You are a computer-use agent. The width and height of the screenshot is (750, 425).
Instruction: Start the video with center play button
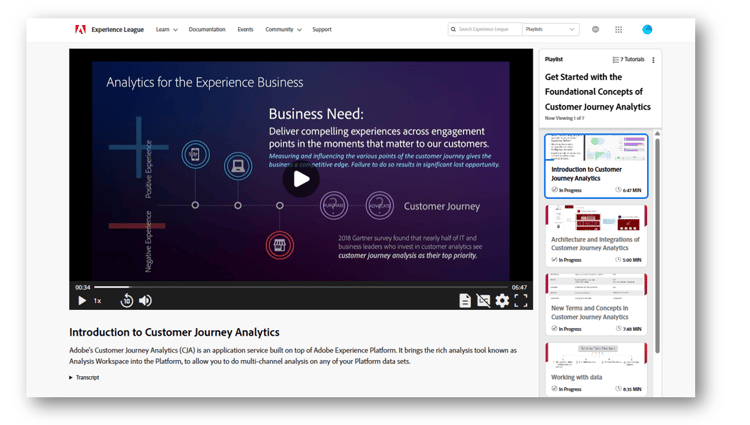301,179
